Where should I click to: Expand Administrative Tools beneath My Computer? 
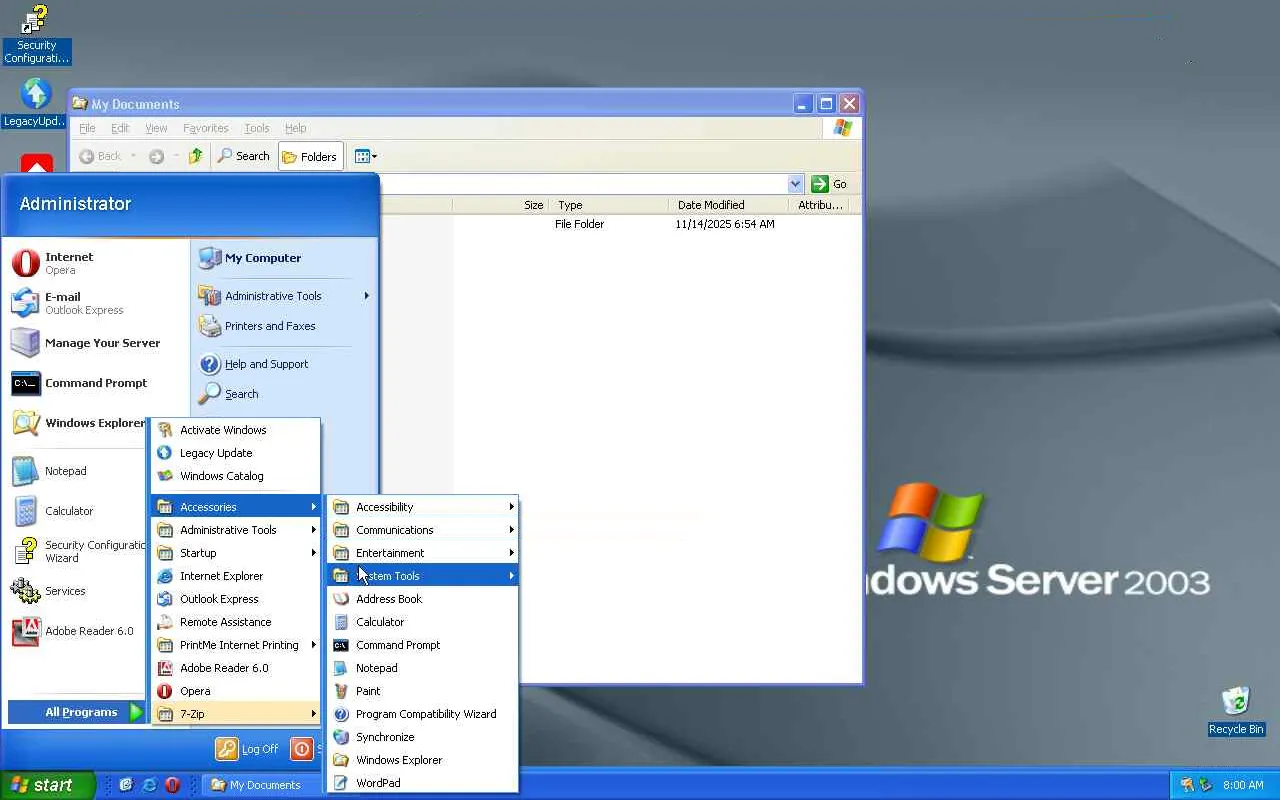pyautogui.click(x=284, y=296)
